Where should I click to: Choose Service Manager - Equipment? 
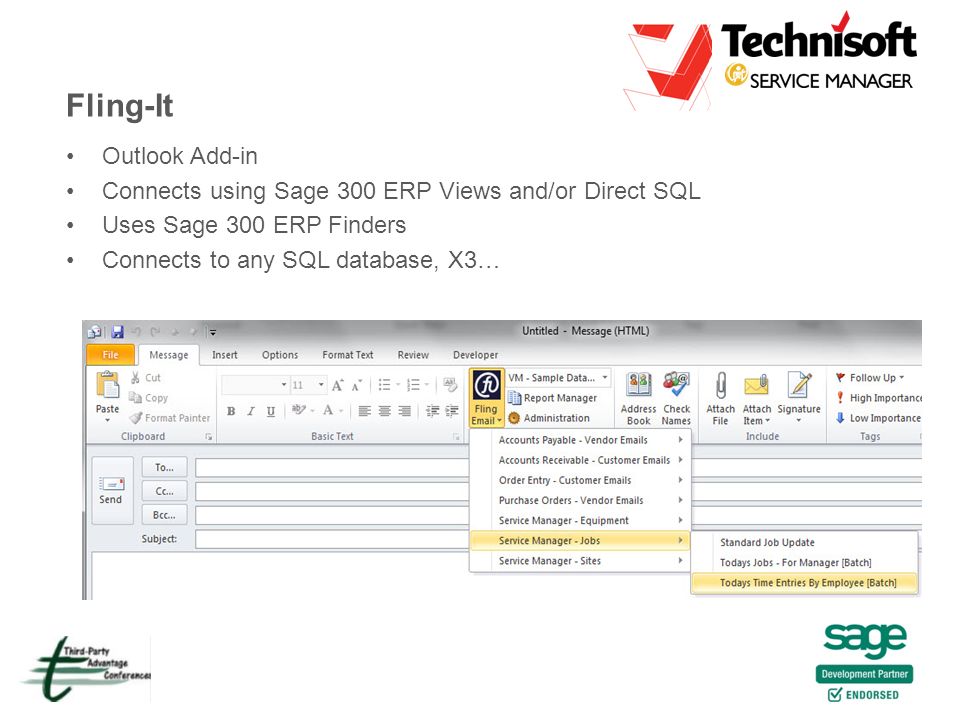point(580,521)
